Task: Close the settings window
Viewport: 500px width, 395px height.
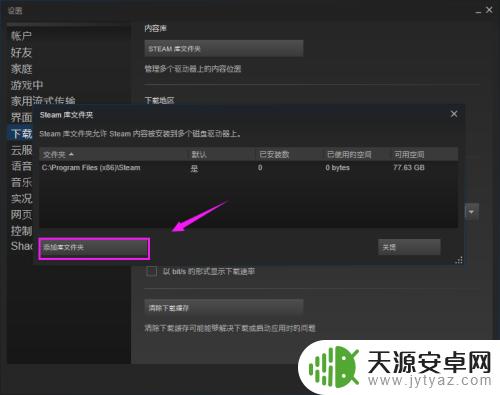Action: [x=489, y=10]
